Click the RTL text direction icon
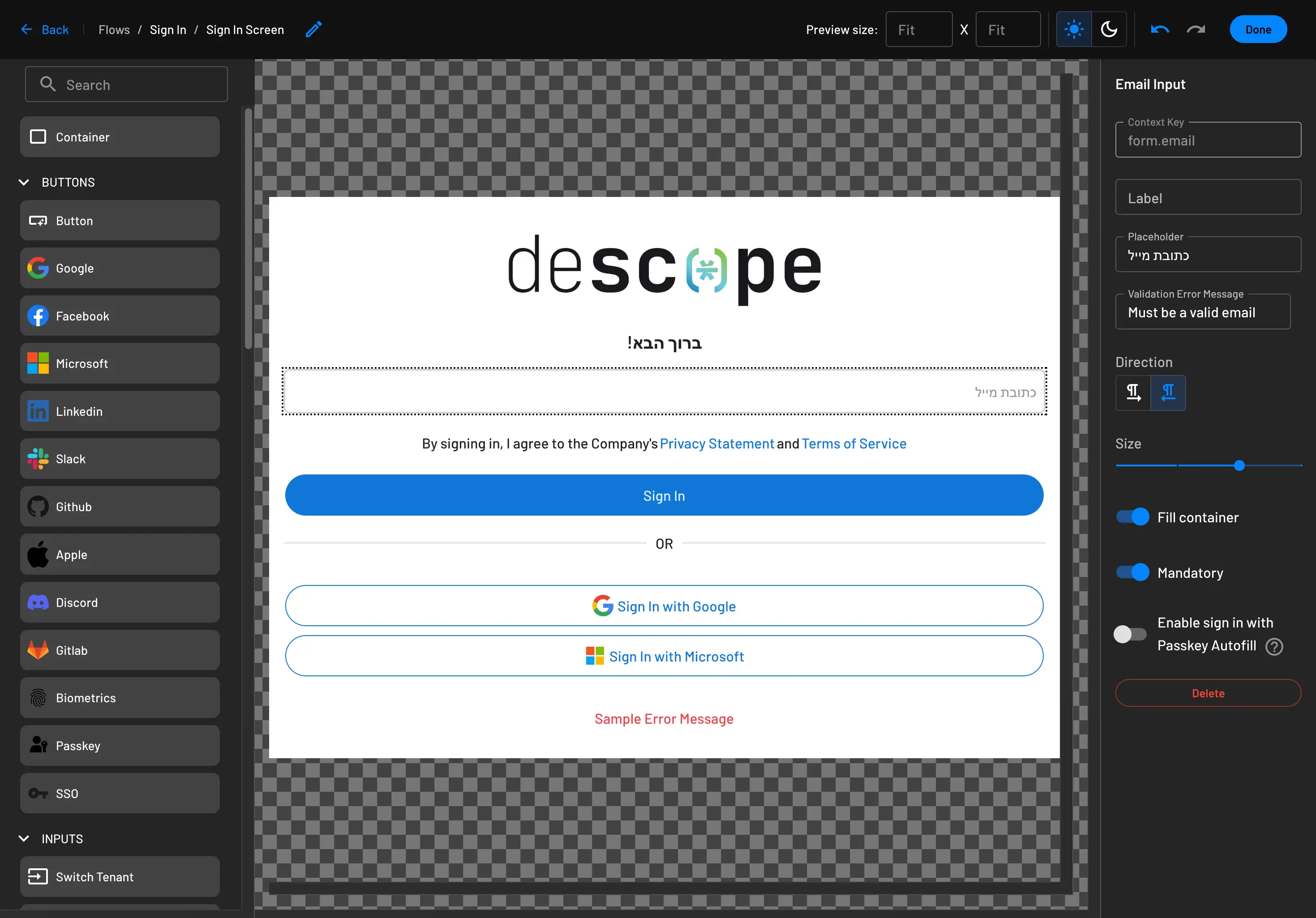 (1167, 392)
